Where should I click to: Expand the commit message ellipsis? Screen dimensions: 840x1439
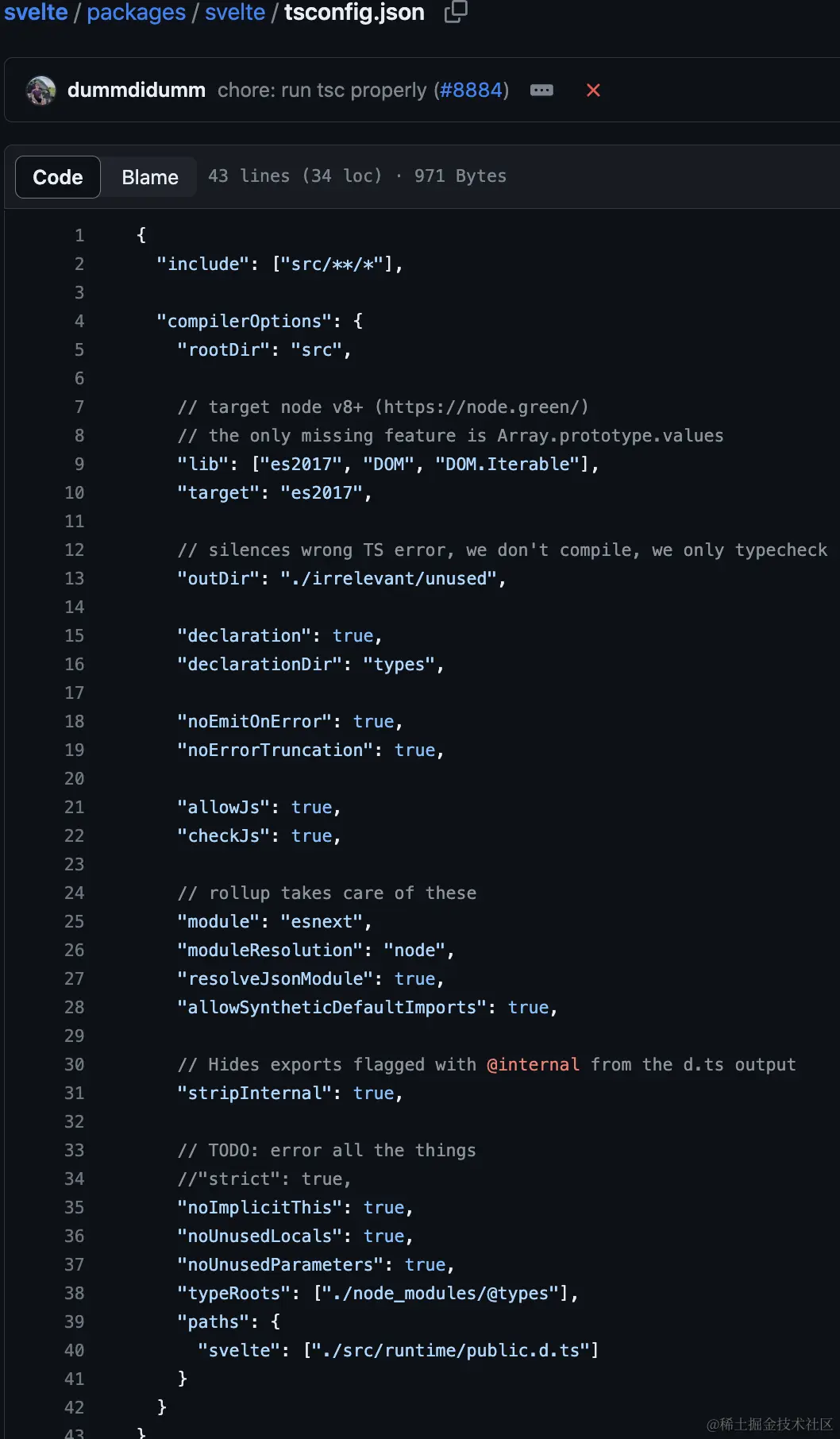pyautogui.click(x=541, y=91)
